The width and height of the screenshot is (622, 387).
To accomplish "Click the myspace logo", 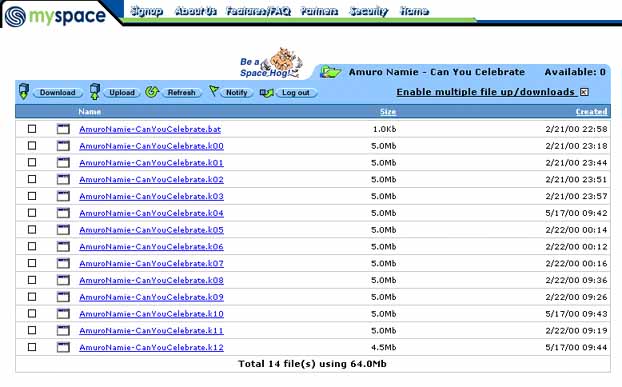I will coord(56,16).
